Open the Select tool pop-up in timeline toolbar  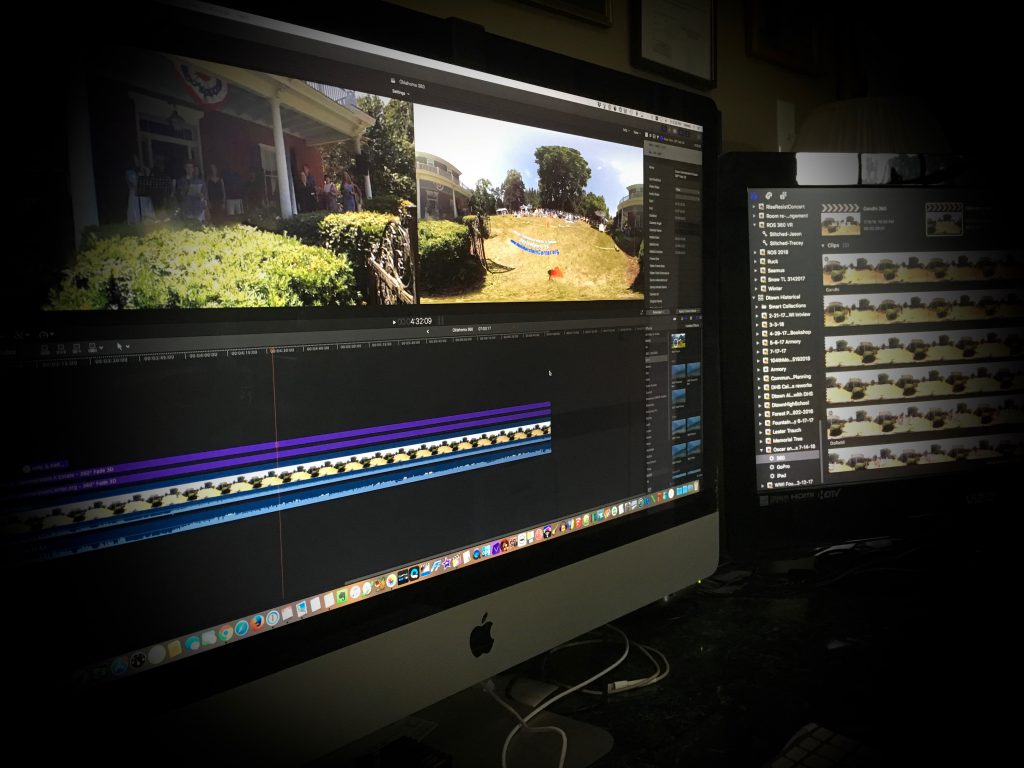point(121,346)
